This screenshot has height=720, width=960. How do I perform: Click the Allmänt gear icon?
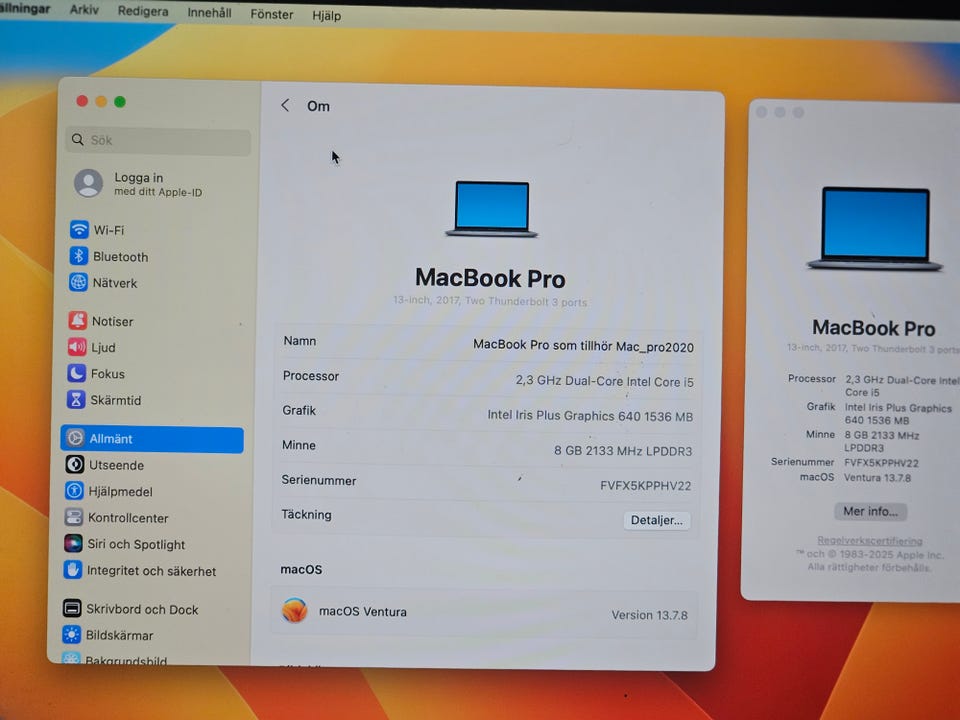click(75, 438)
